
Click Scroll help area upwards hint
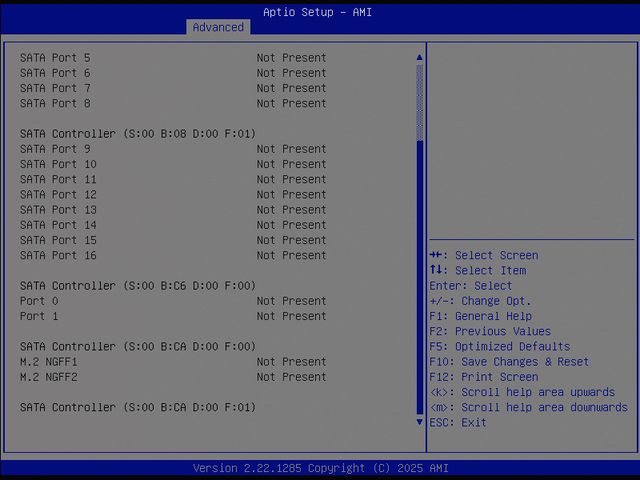[522, 392]
